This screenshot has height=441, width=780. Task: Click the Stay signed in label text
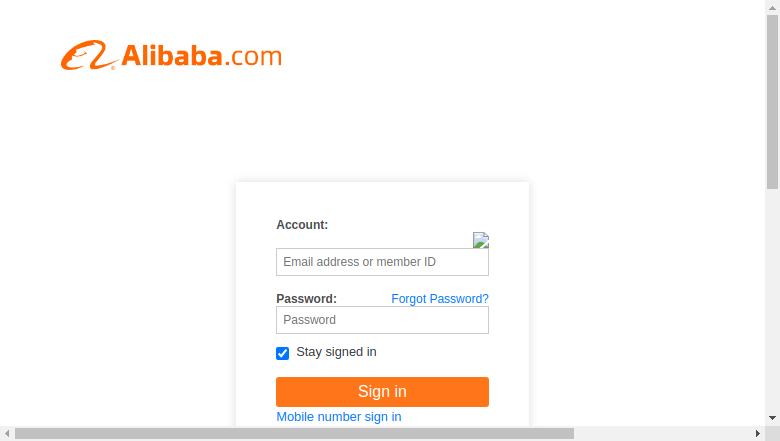click(x=336, y=352)
